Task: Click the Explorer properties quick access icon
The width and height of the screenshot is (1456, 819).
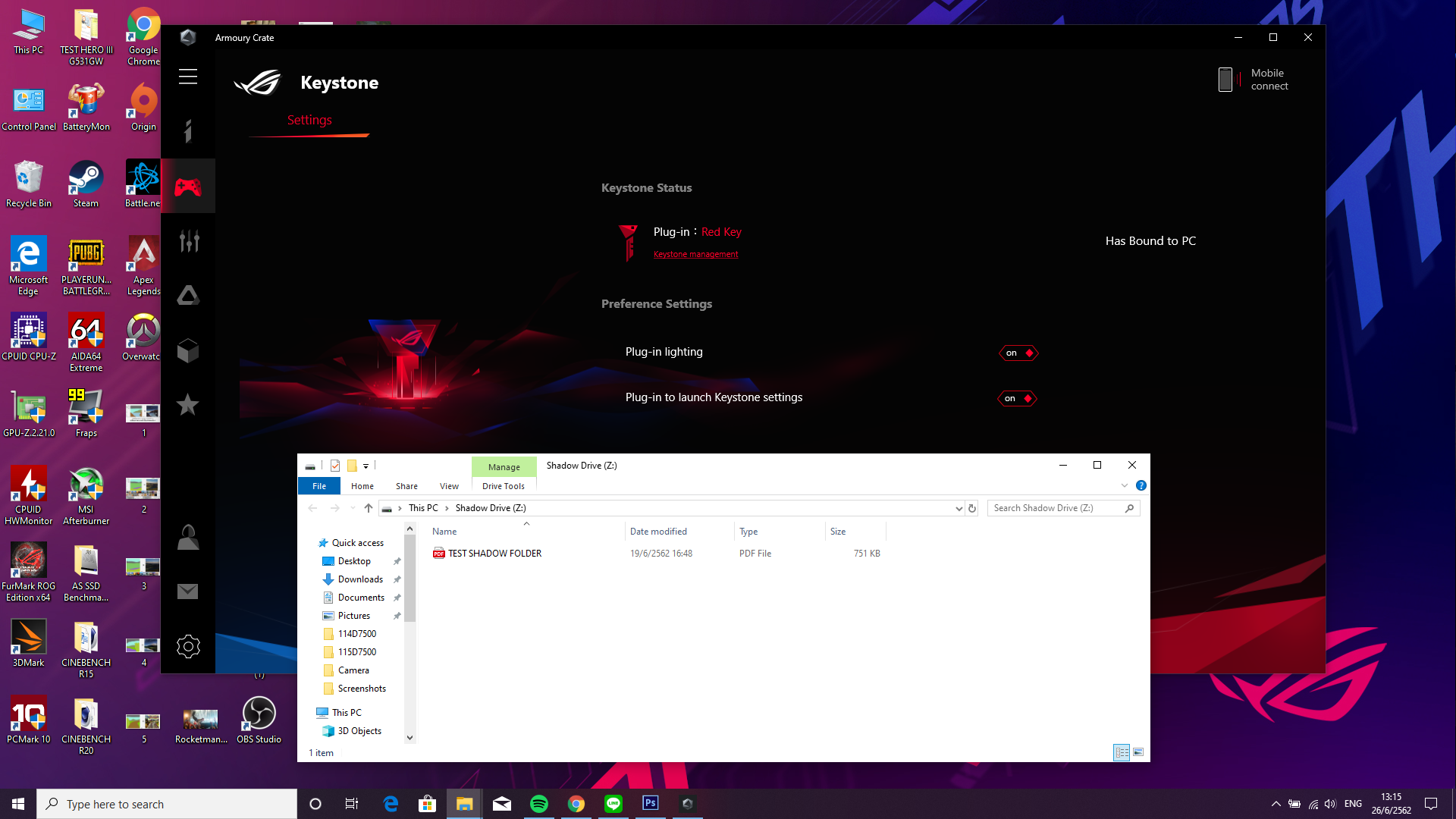Action: coord(334,466)
